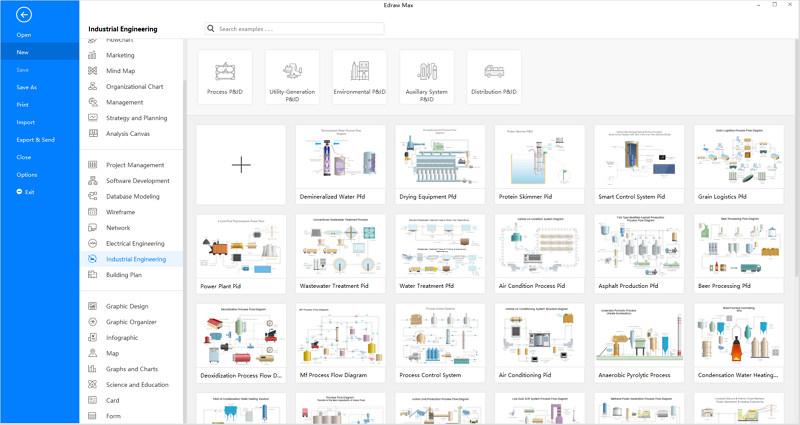Click the Search examples input field
The image size is (800, 425).
(x=295, y=29)
